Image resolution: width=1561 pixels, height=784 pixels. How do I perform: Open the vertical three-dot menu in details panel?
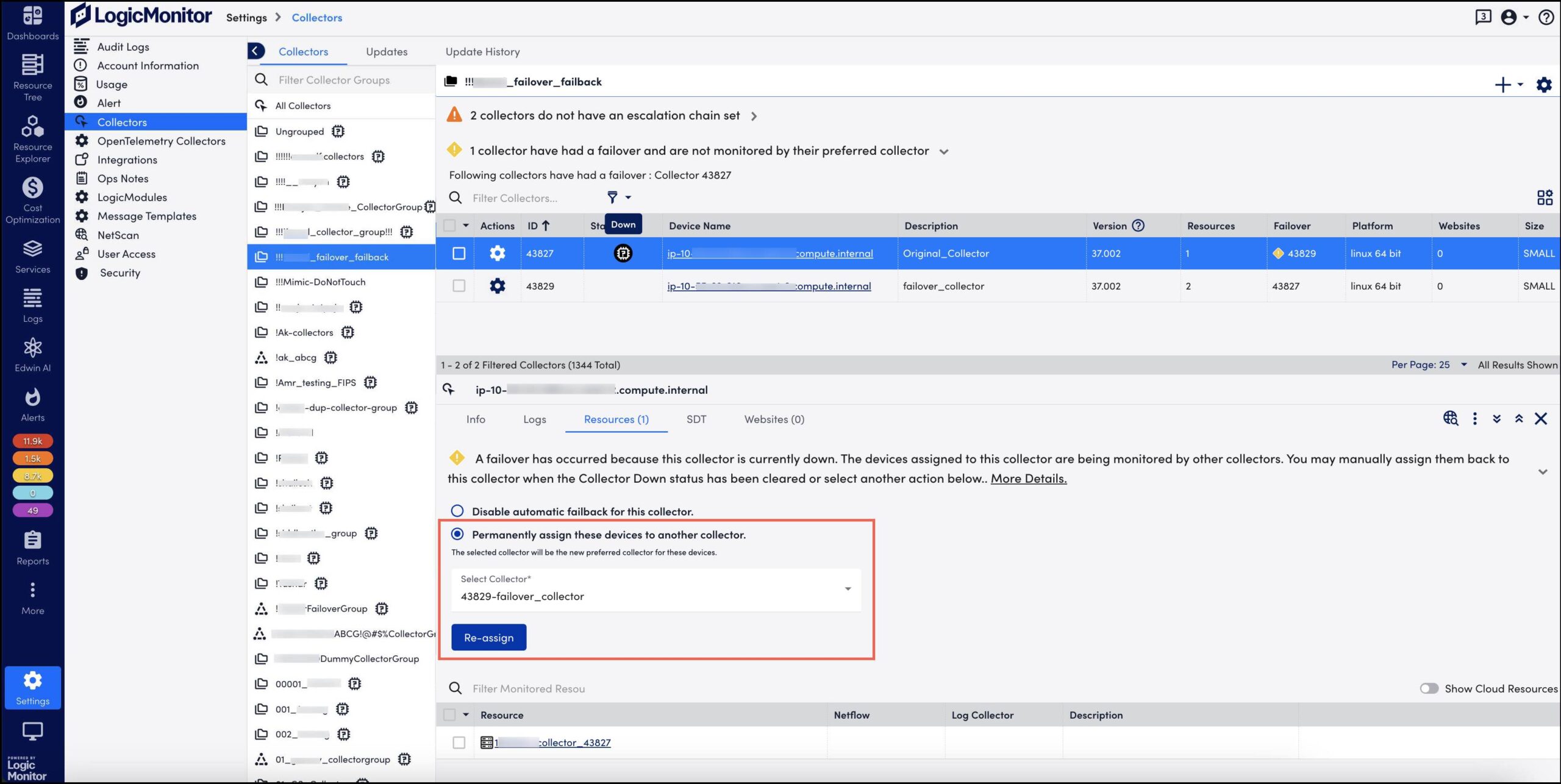tap(1474, 418)
